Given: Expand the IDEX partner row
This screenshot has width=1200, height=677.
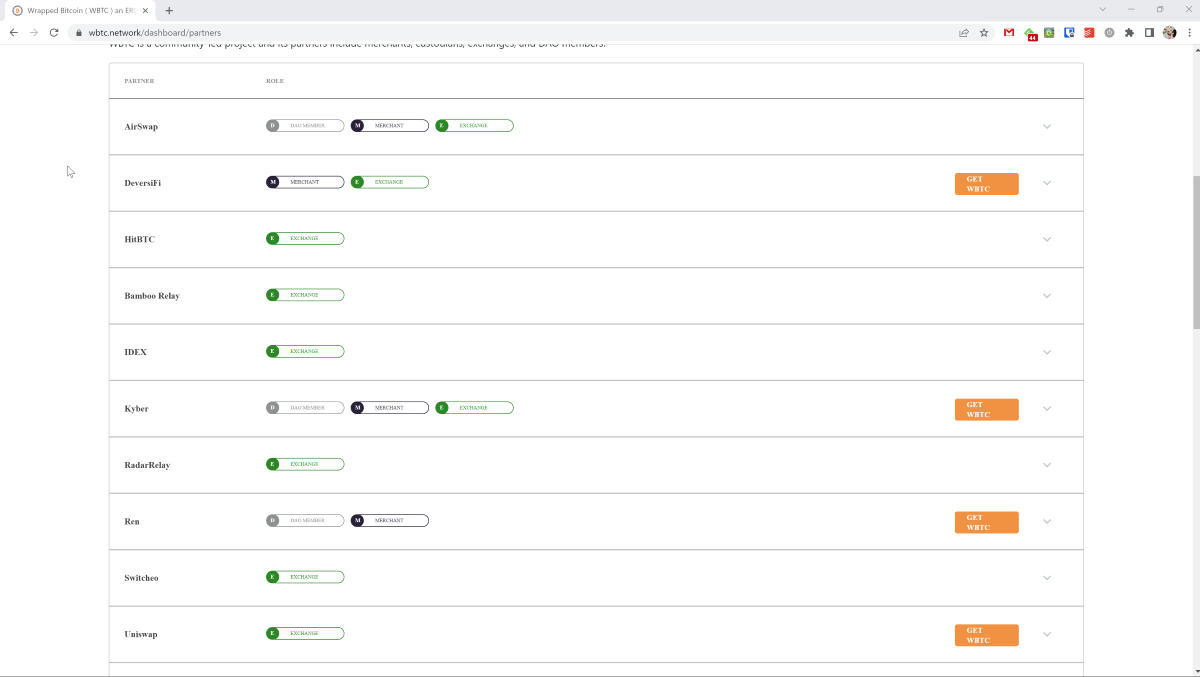Looking at the screenshot, I should point(1047,352).
